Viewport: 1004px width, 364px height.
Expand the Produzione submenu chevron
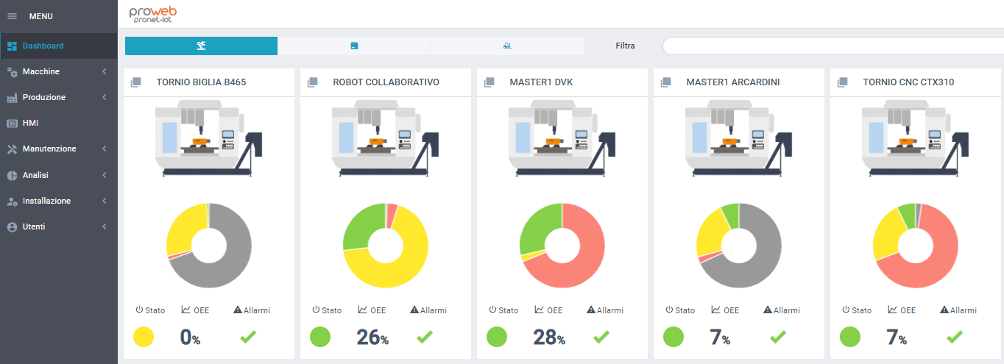(104, 97)
